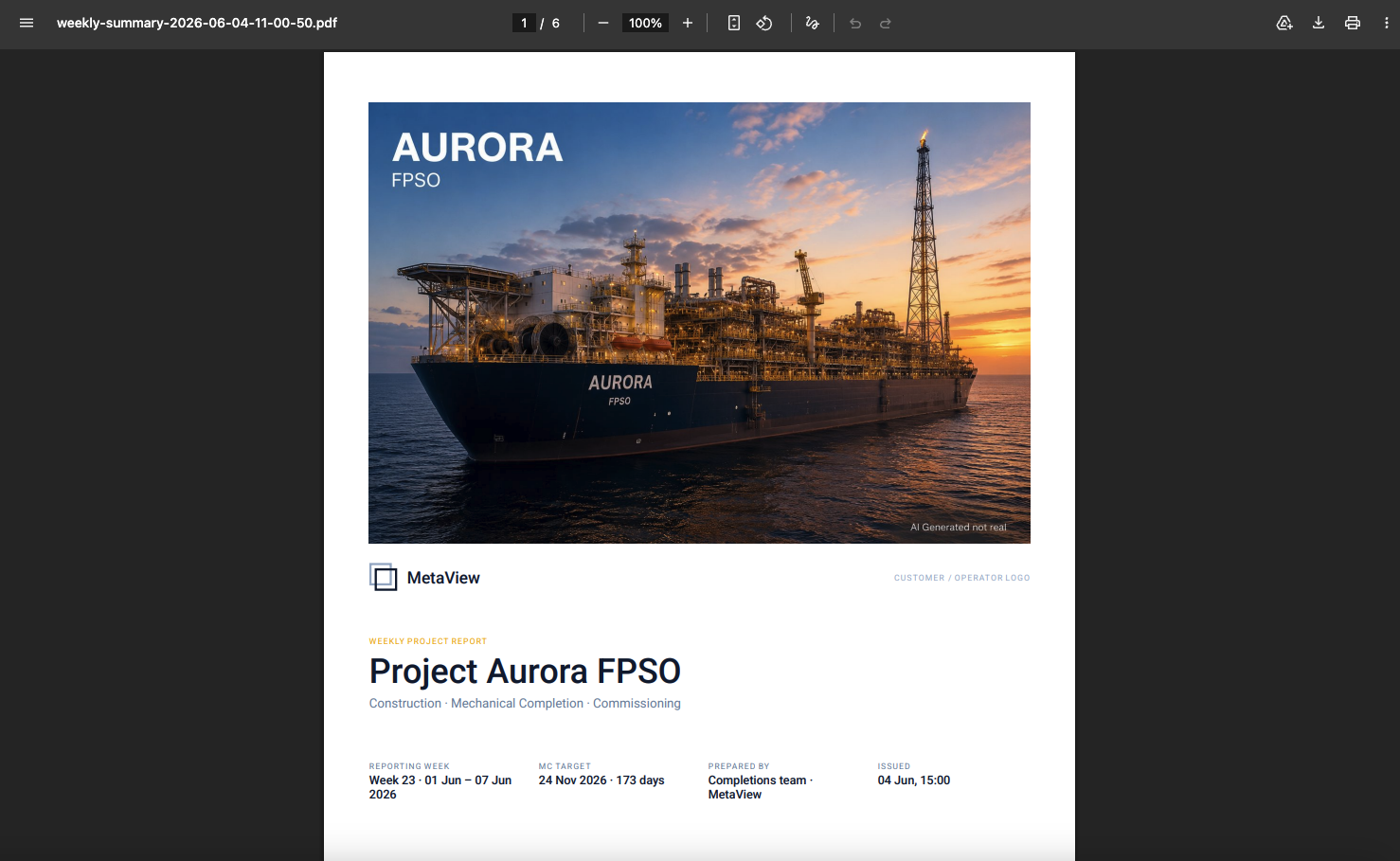The image size is (1400, 861).
Task: Click the file name weekly-summary-2026-06-04-11-00-50.pdf
Action: pyautogui.click(x=197, y=23)
